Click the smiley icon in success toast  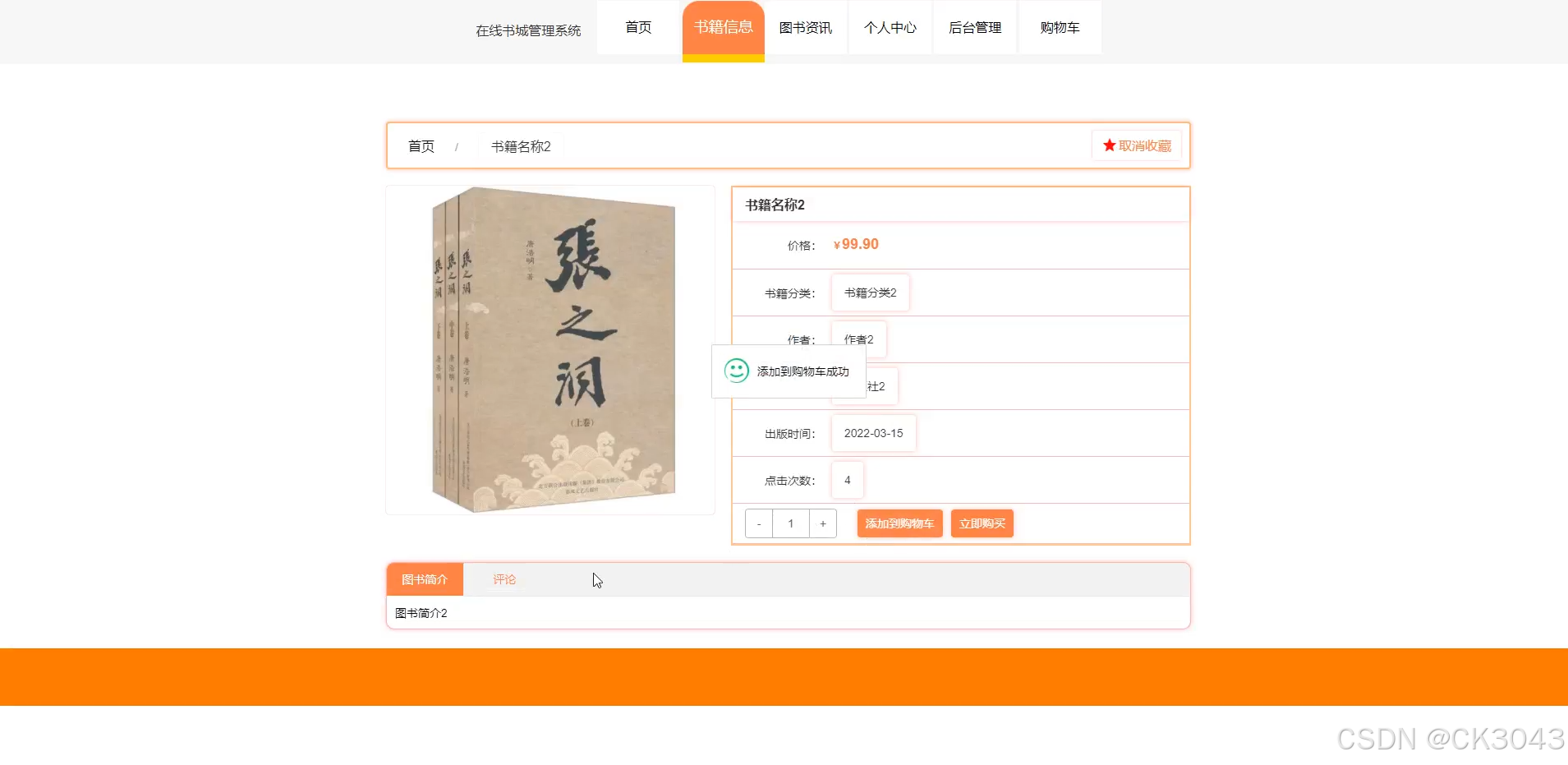(736, 371)
